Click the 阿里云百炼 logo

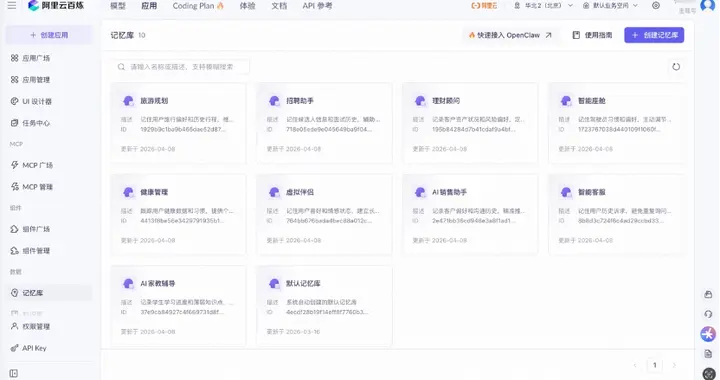tap(56, 6)
